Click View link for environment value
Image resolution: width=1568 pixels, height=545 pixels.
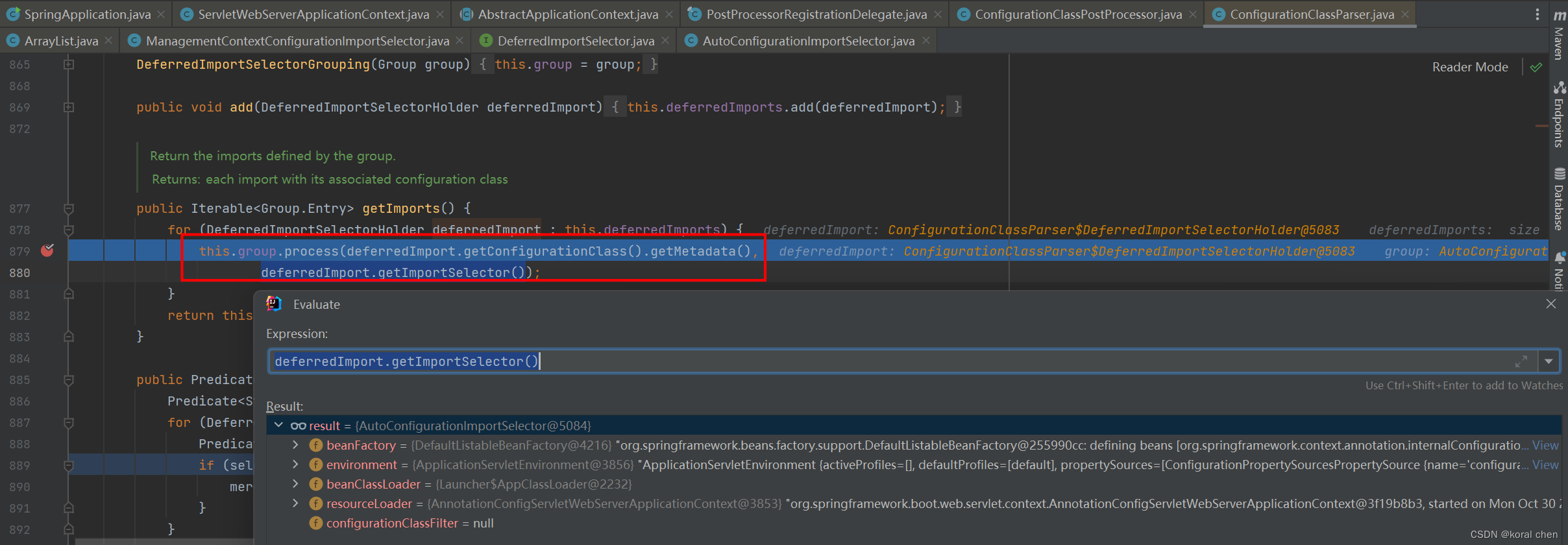tap(1545, 465)
